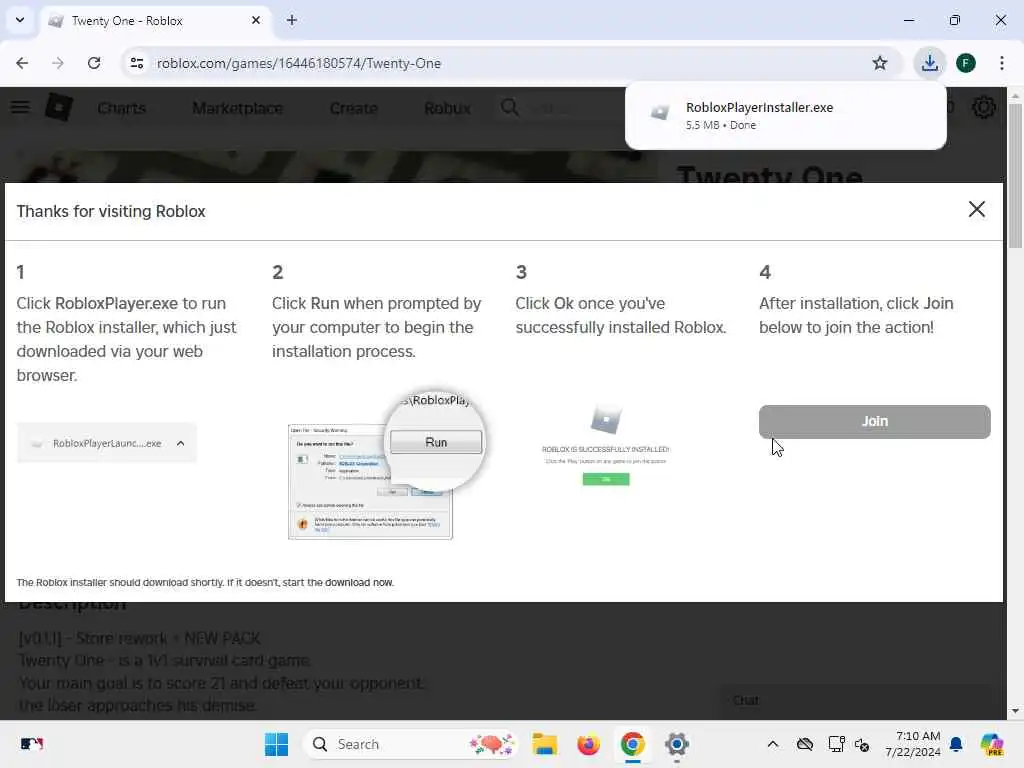Open Chrome three-dot menu

[1001, 63]
